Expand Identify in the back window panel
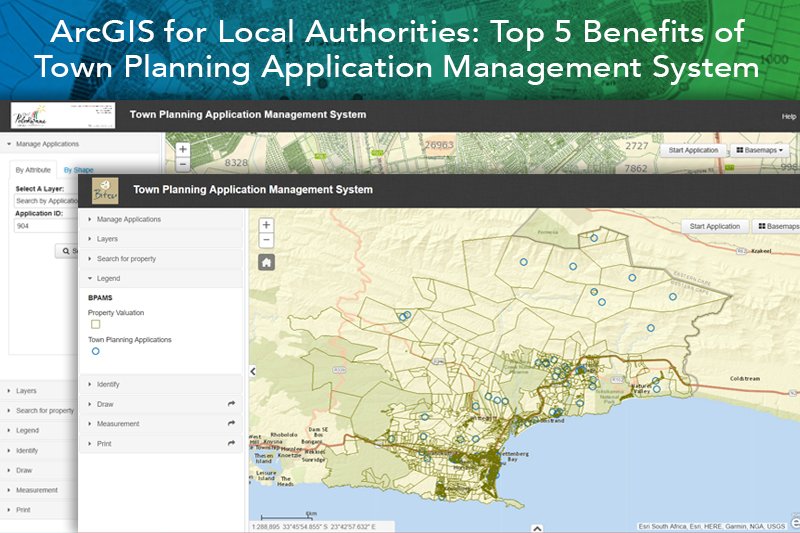The width and height of the screenshot is (800, 533). point(39,450)
